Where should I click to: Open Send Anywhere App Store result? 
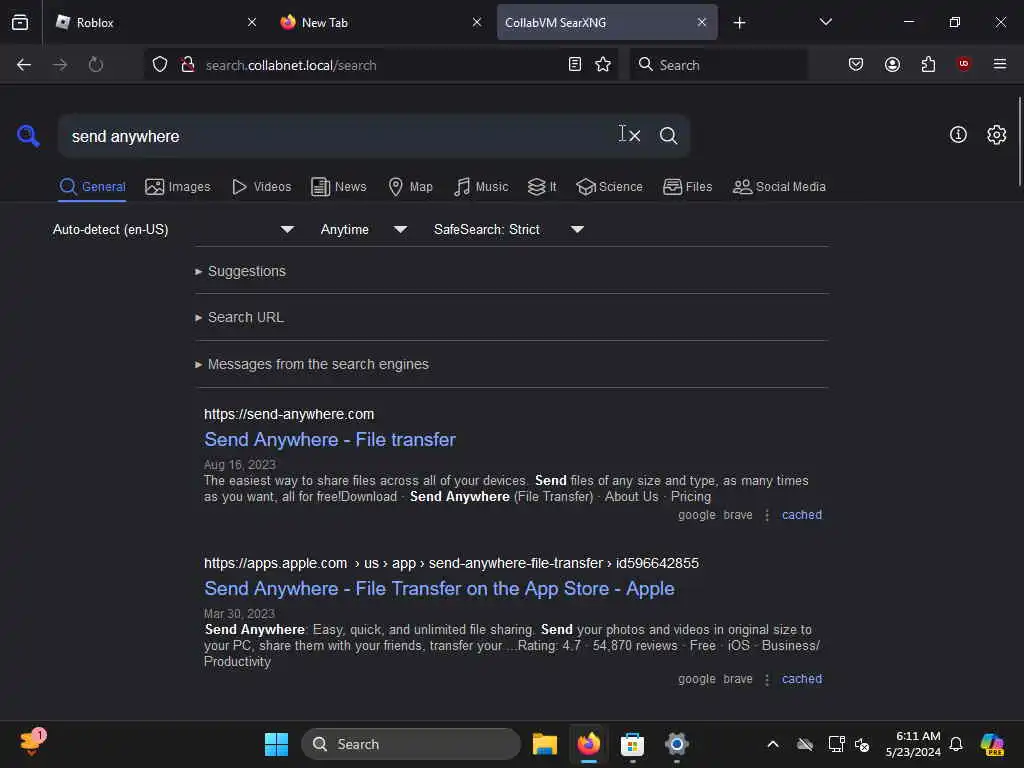[439, 588]
